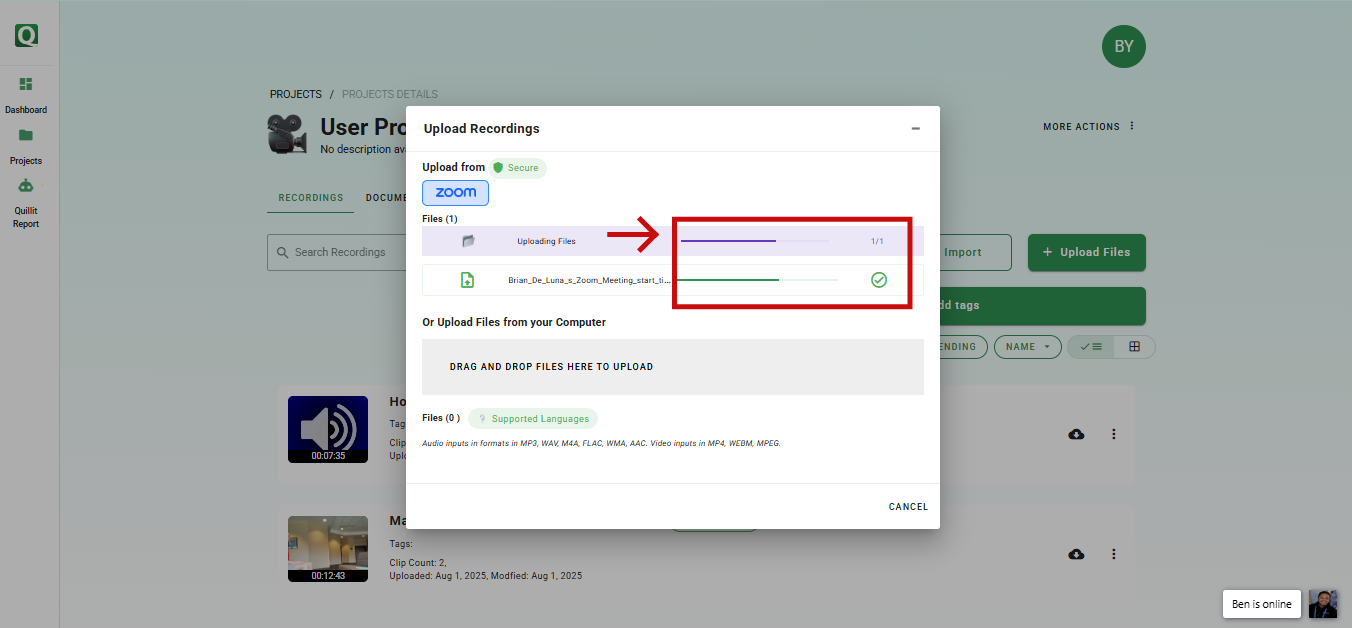
Task: Open the Dashboard from the sidebar
Action: [x=26, y=85]
